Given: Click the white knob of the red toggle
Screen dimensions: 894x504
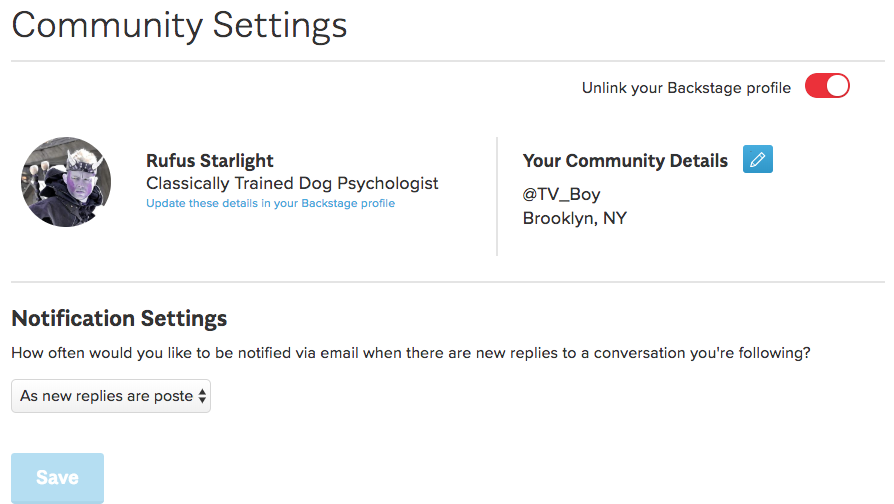Looking at the screenshot, I should tap(838, 87).
